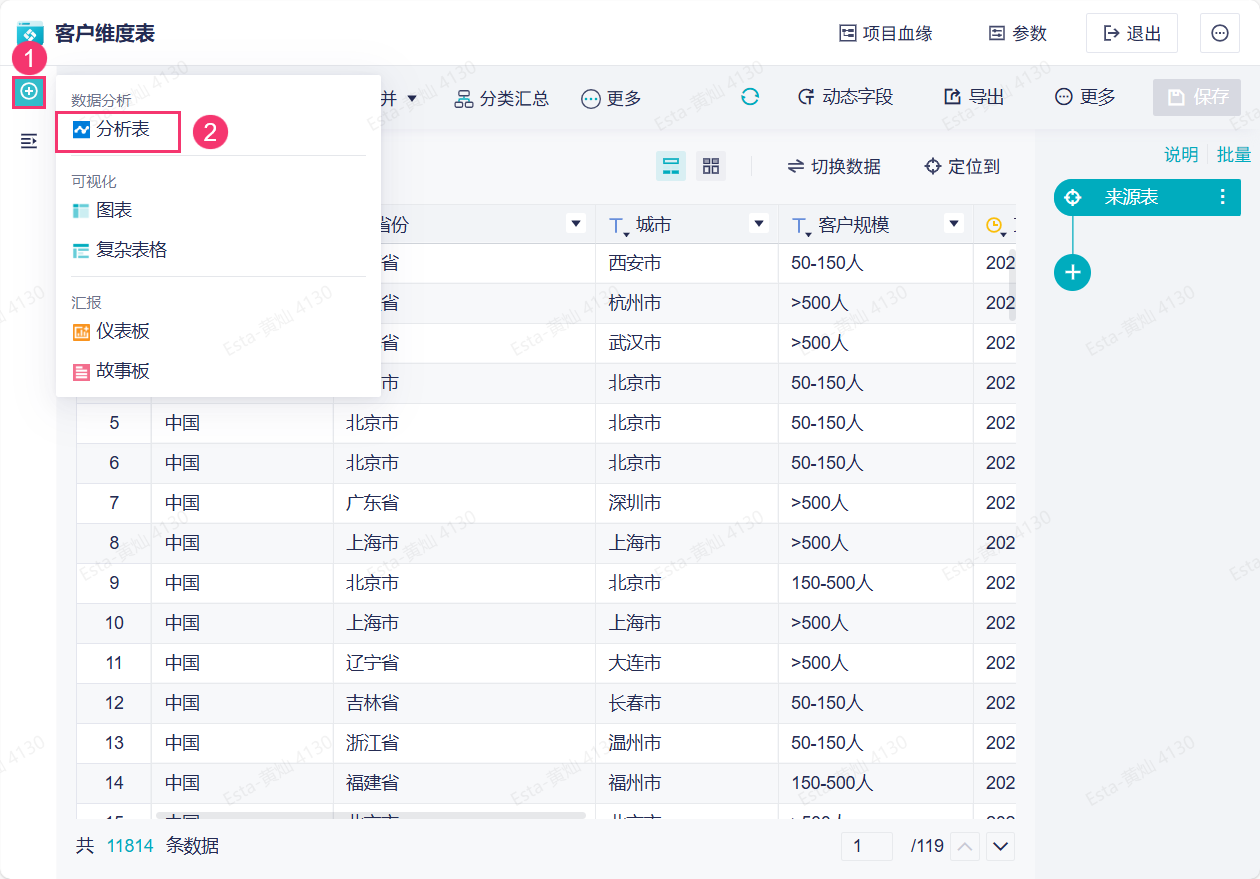Click the 保存 button
1260x879 pixels.
pos(1197,97)
